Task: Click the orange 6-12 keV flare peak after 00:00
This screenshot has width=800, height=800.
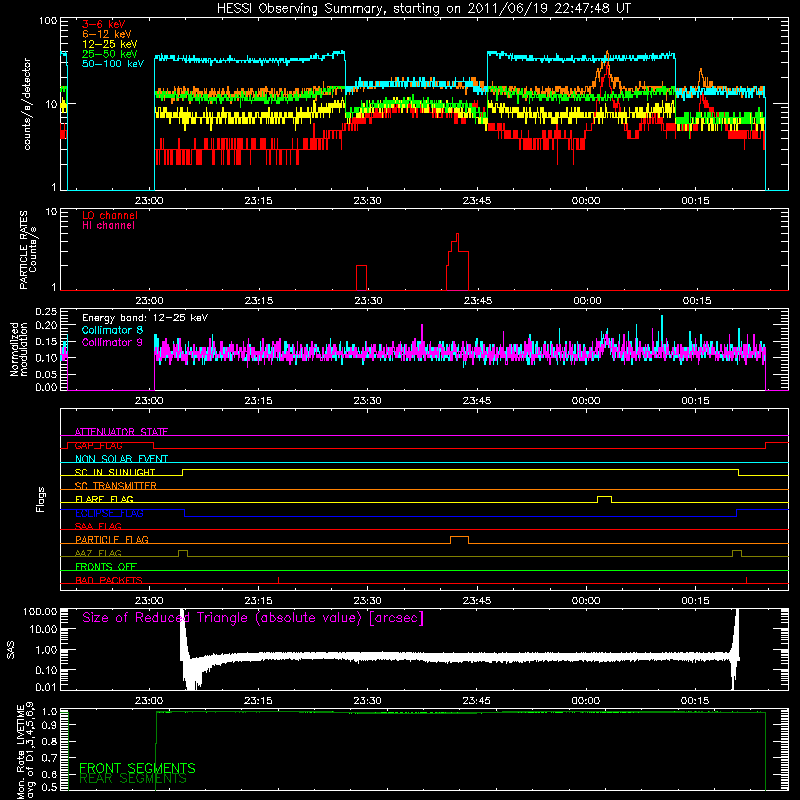Action: [x=607, y=53]
